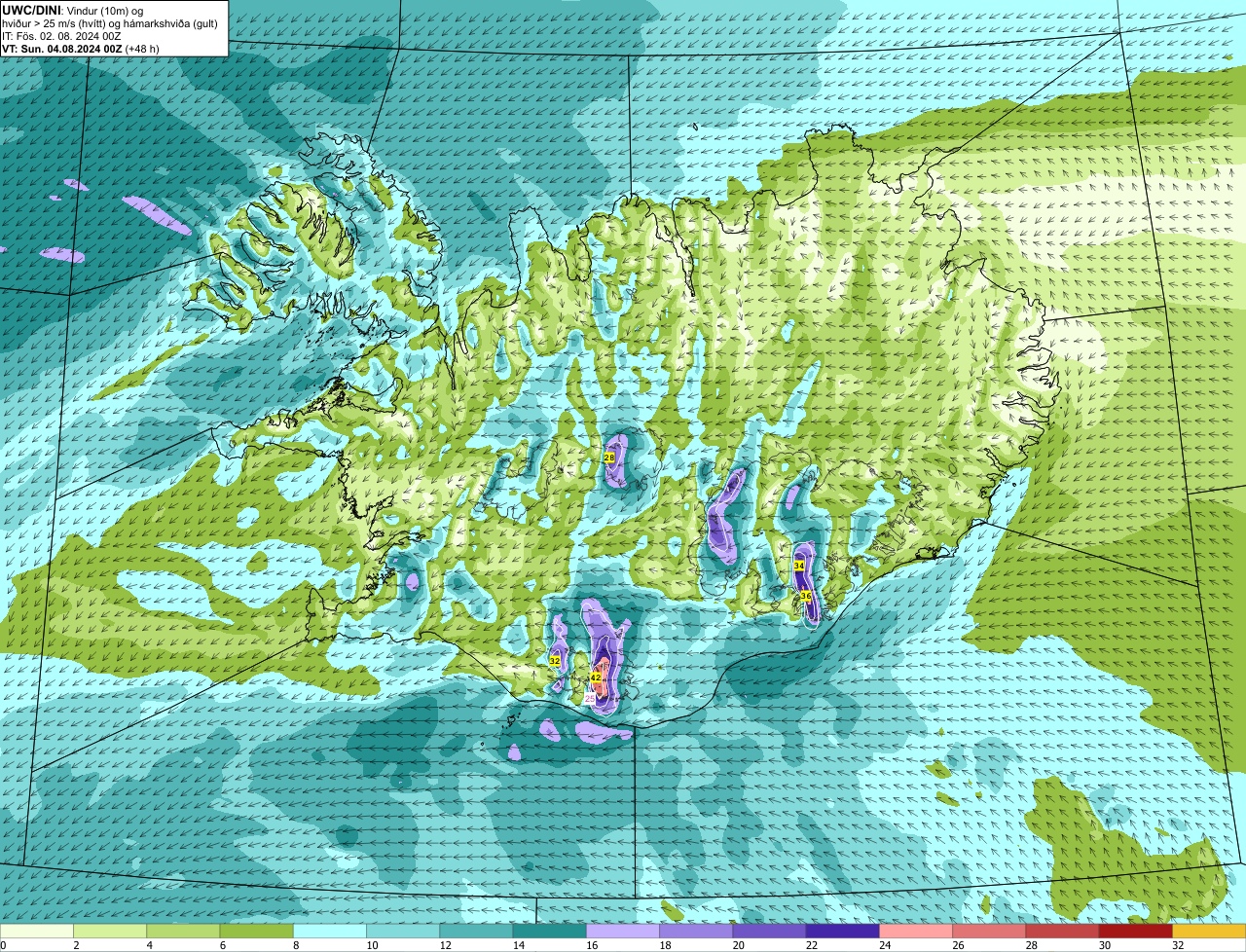Pick the 26–28 salmon scale swatch
Screen dimensions: 1246x952
click(x=990, y=932)
